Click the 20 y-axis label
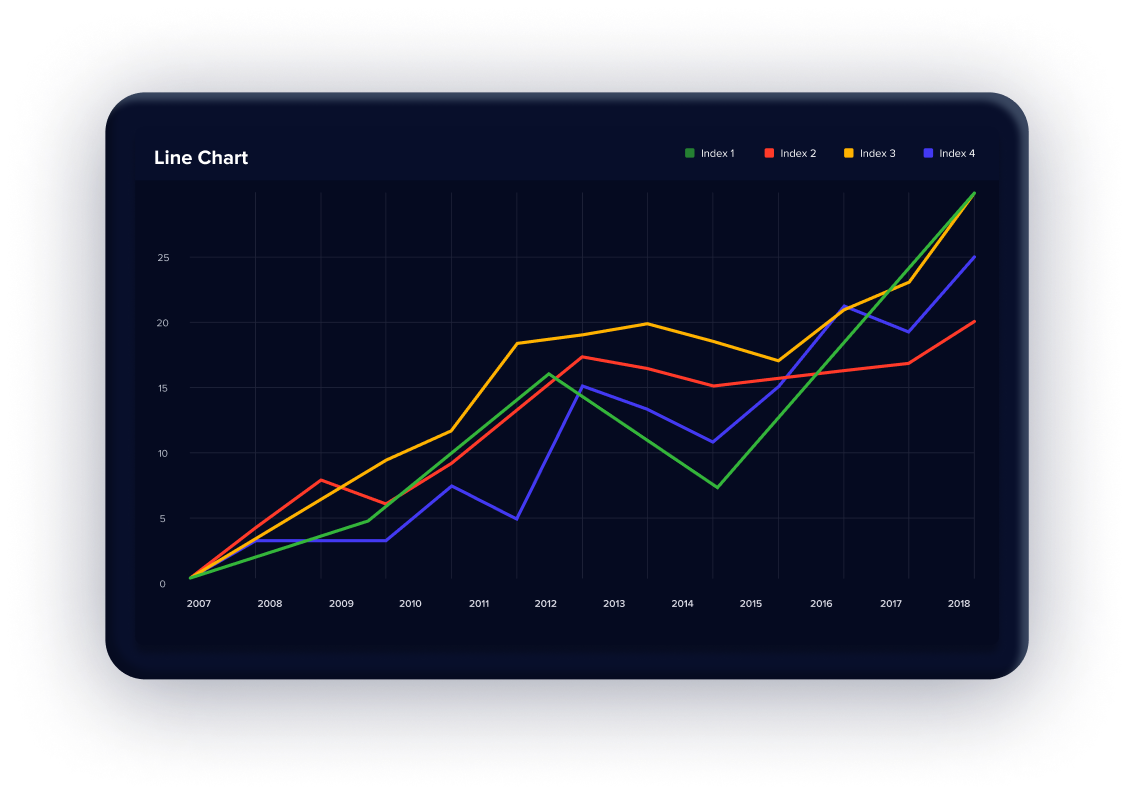 tap(163, 323)
